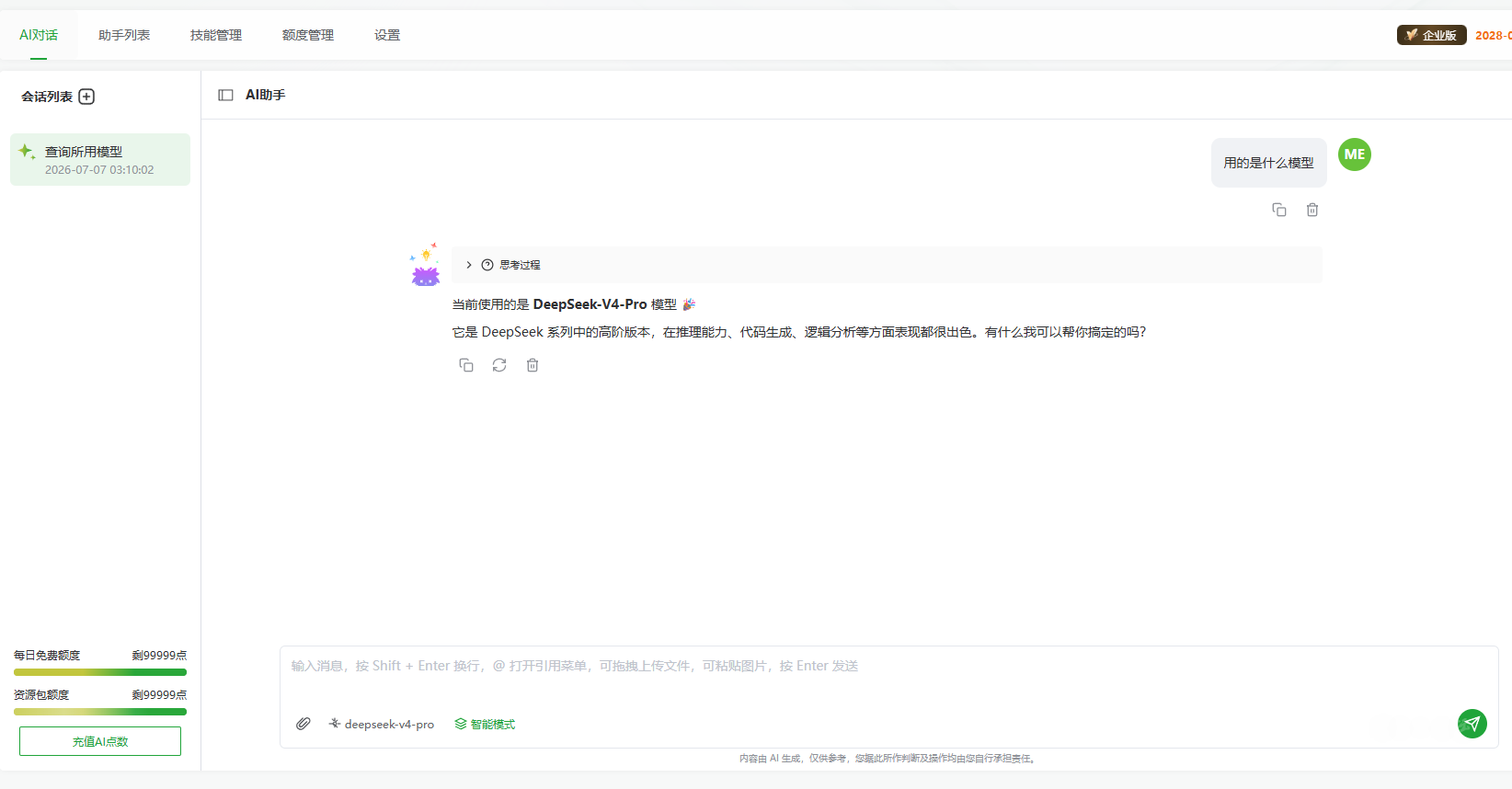Attach a file with the paperclip icon

pos(304,724)
